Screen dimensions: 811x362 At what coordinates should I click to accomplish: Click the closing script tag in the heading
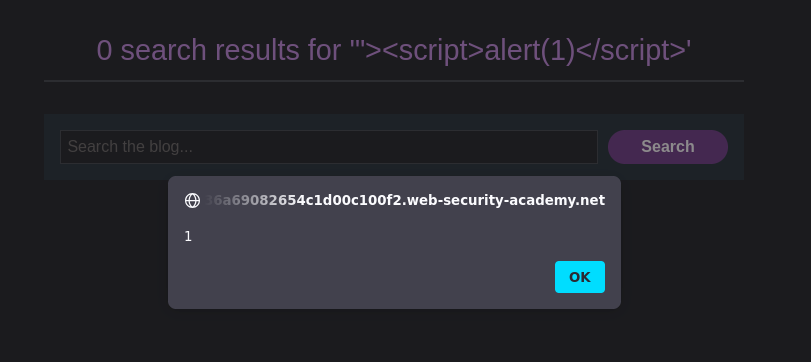tap(630, 51)
